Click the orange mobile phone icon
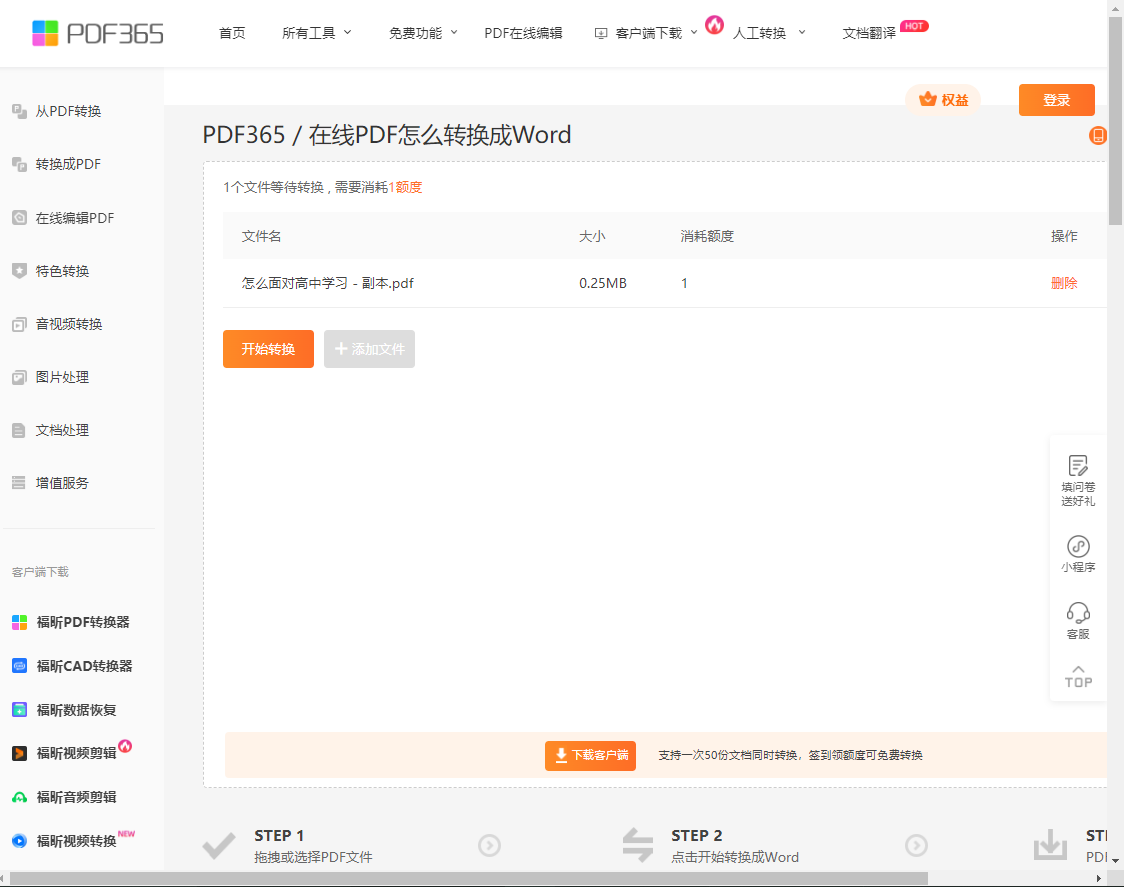Viewport: 1124px width, 887px height. point(1098,136)
